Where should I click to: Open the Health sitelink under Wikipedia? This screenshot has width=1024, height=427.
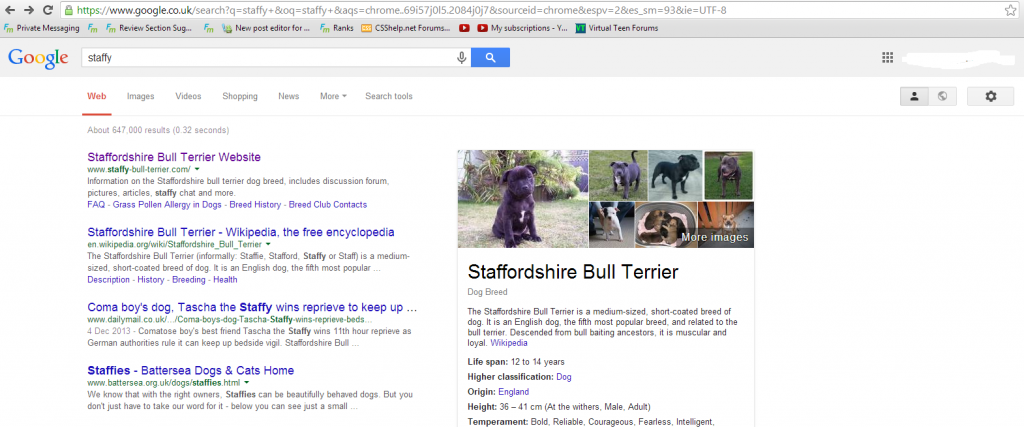tap(225, 279)
